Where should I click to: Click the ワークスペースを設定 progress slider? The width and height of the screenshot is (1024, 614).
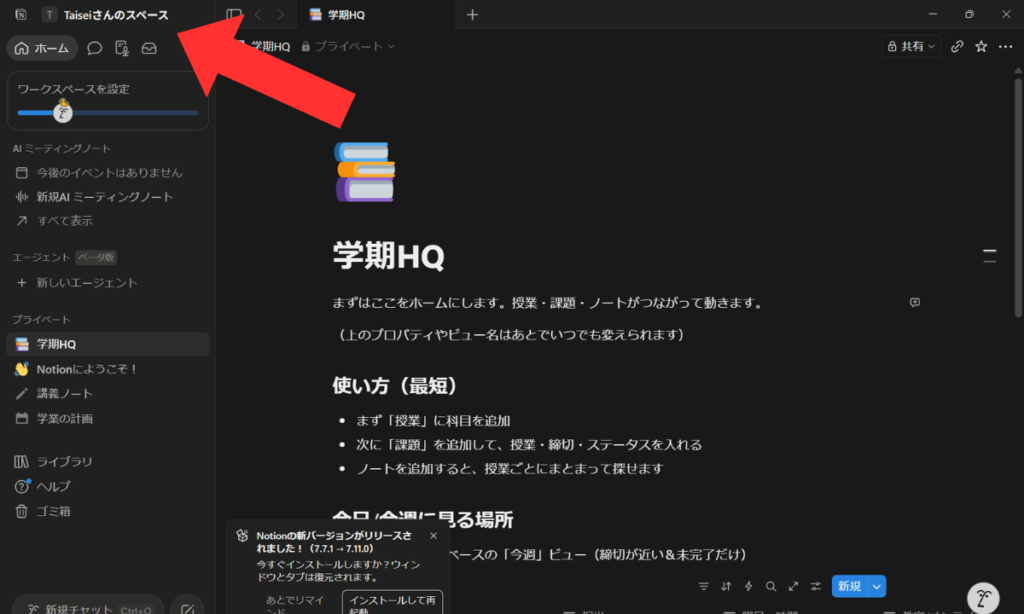coord(107,112)
